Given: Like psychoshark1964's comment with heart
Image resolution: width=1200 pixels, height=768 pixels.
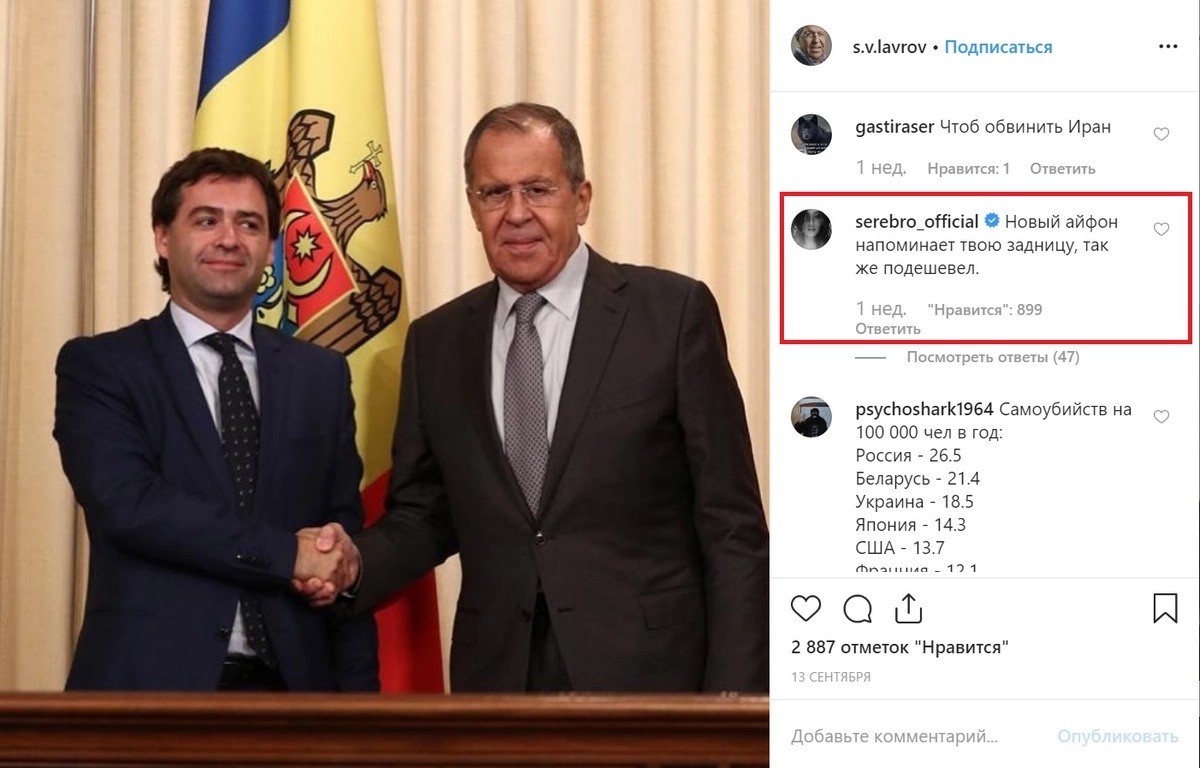Looking at the screenshot, I should (1161, 416).
